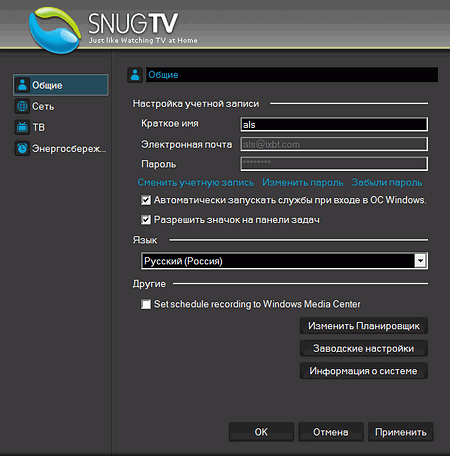Click Изменить Планировщик button
This screenshot has width=450, height=456.
(364, 326)
